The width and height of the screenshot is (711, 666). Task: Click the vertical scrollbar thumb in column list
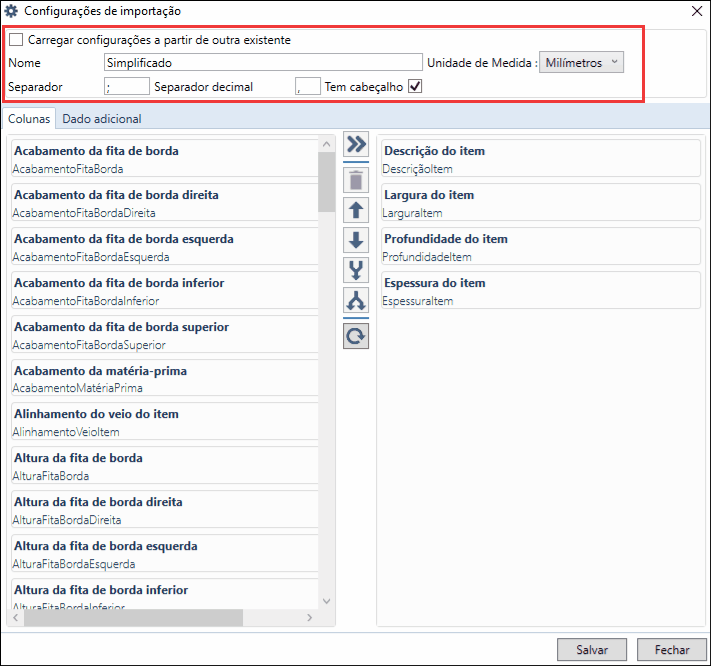point(326,182)
